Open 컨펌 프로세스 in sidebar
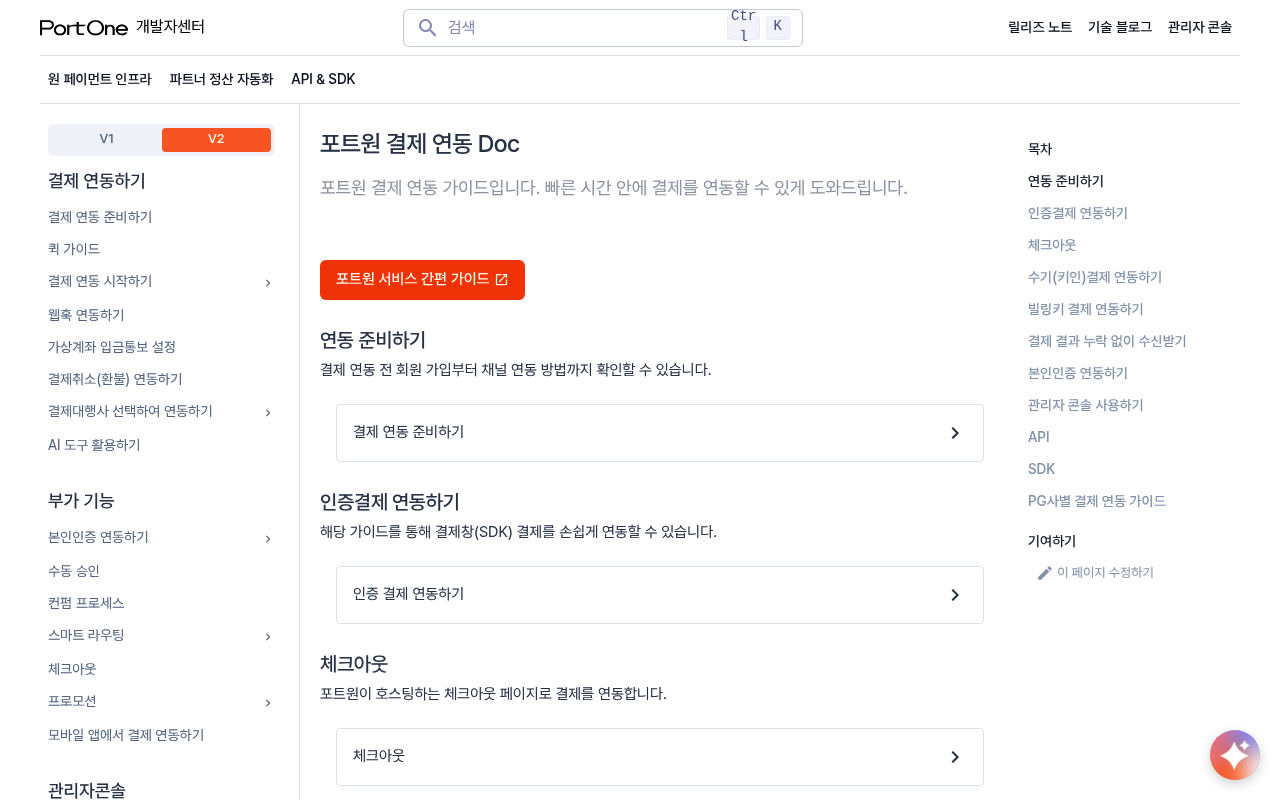 tap(86, 603)
